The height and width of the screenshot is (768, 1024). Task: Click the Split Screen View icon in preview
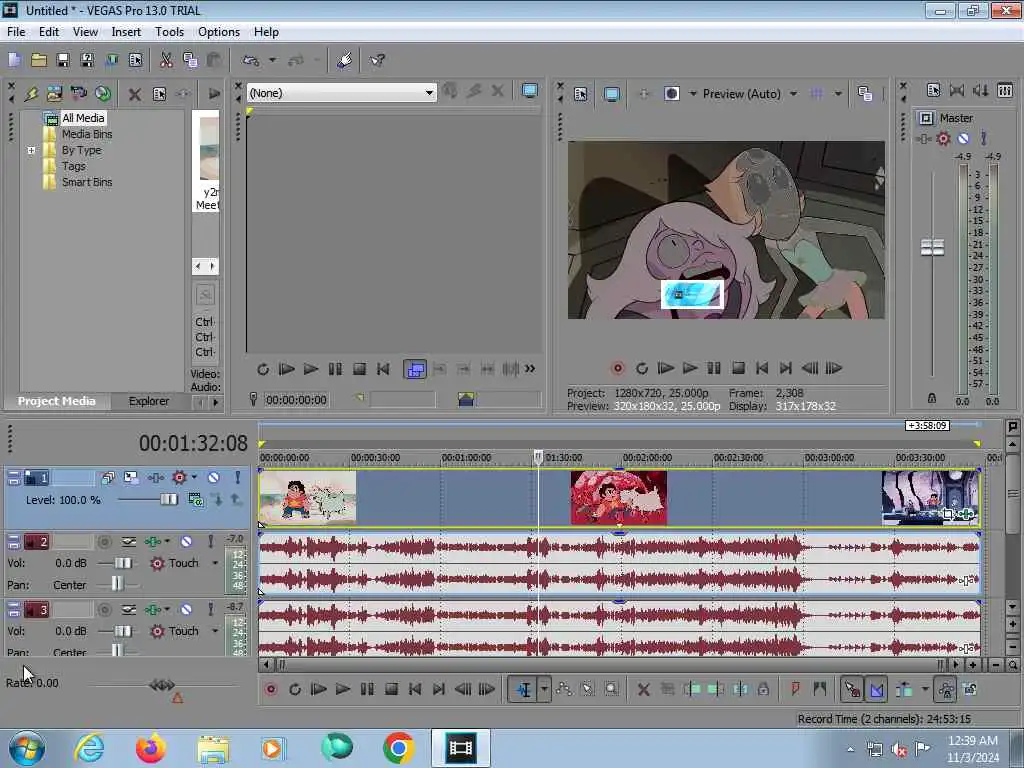671,93
